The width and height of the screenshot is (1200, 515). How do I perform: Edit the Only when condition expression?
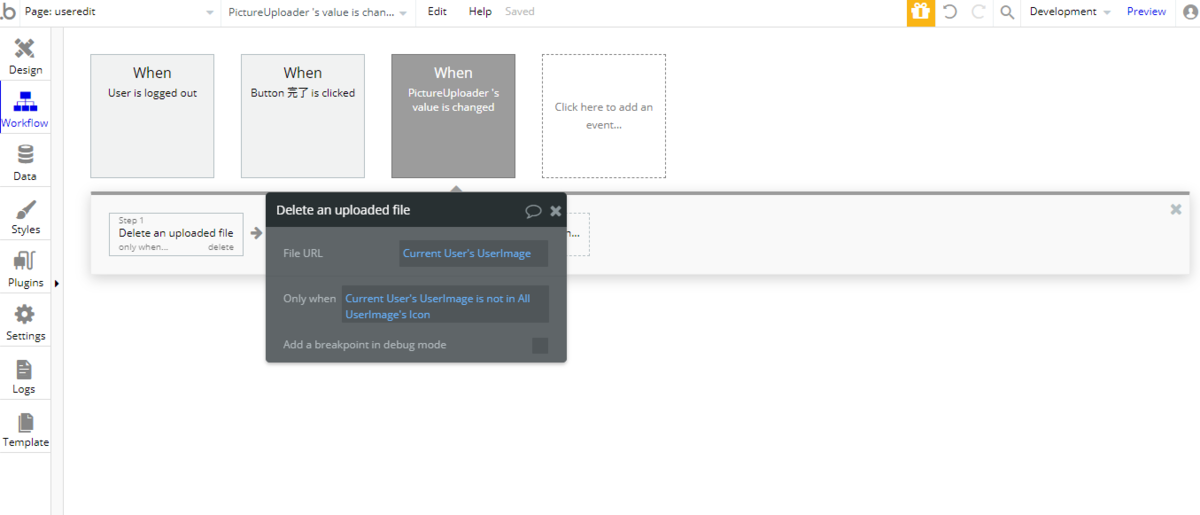coord(445,305)
